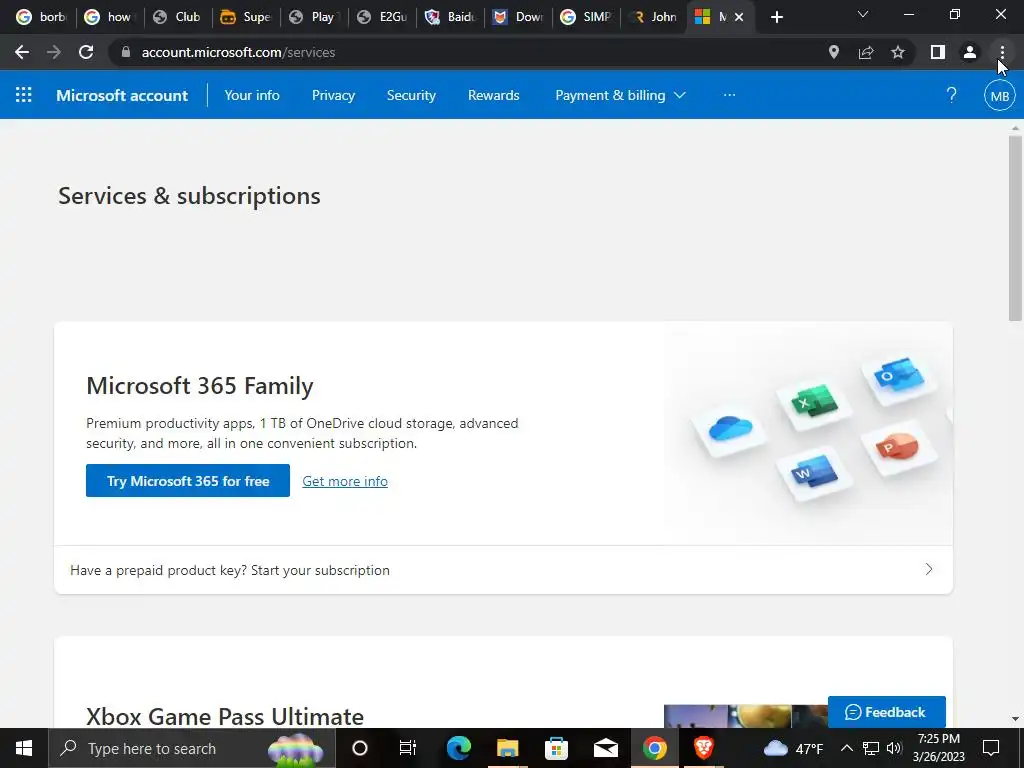Launch Brave browser from the taskbar
Viewport: 1024px width, 768px height.
pos(703,748)
